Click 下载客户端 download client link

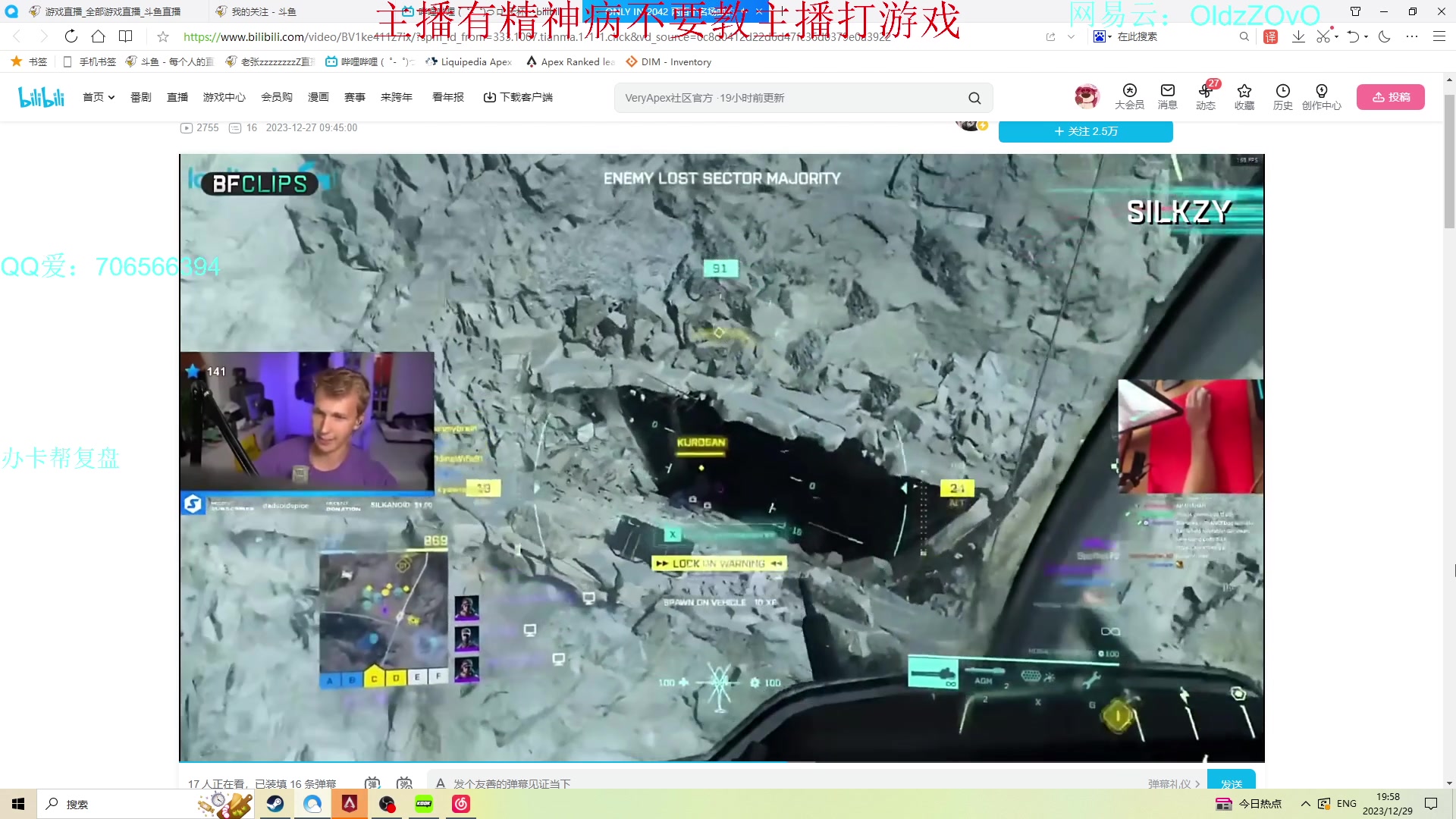pyautogui.click(x=518, y=97)
